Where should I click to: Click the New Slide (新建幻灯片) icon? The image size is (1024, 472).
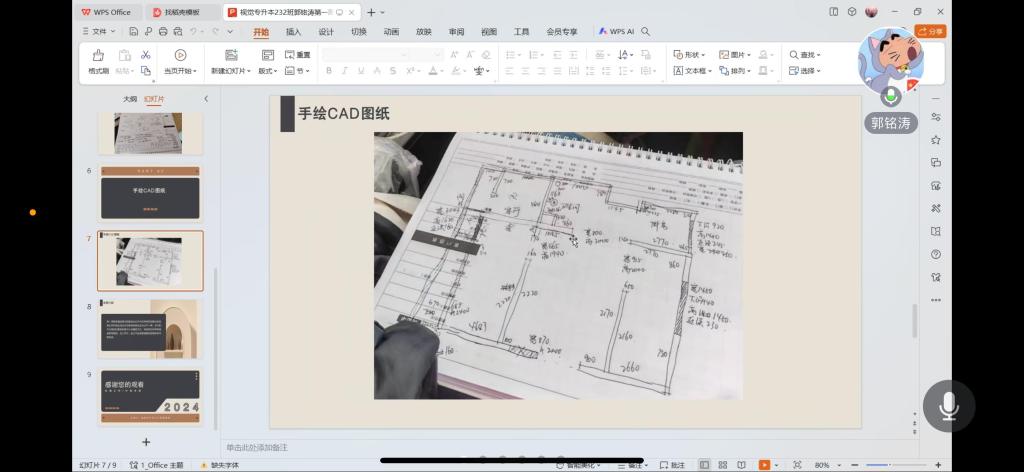coord(231,56)
